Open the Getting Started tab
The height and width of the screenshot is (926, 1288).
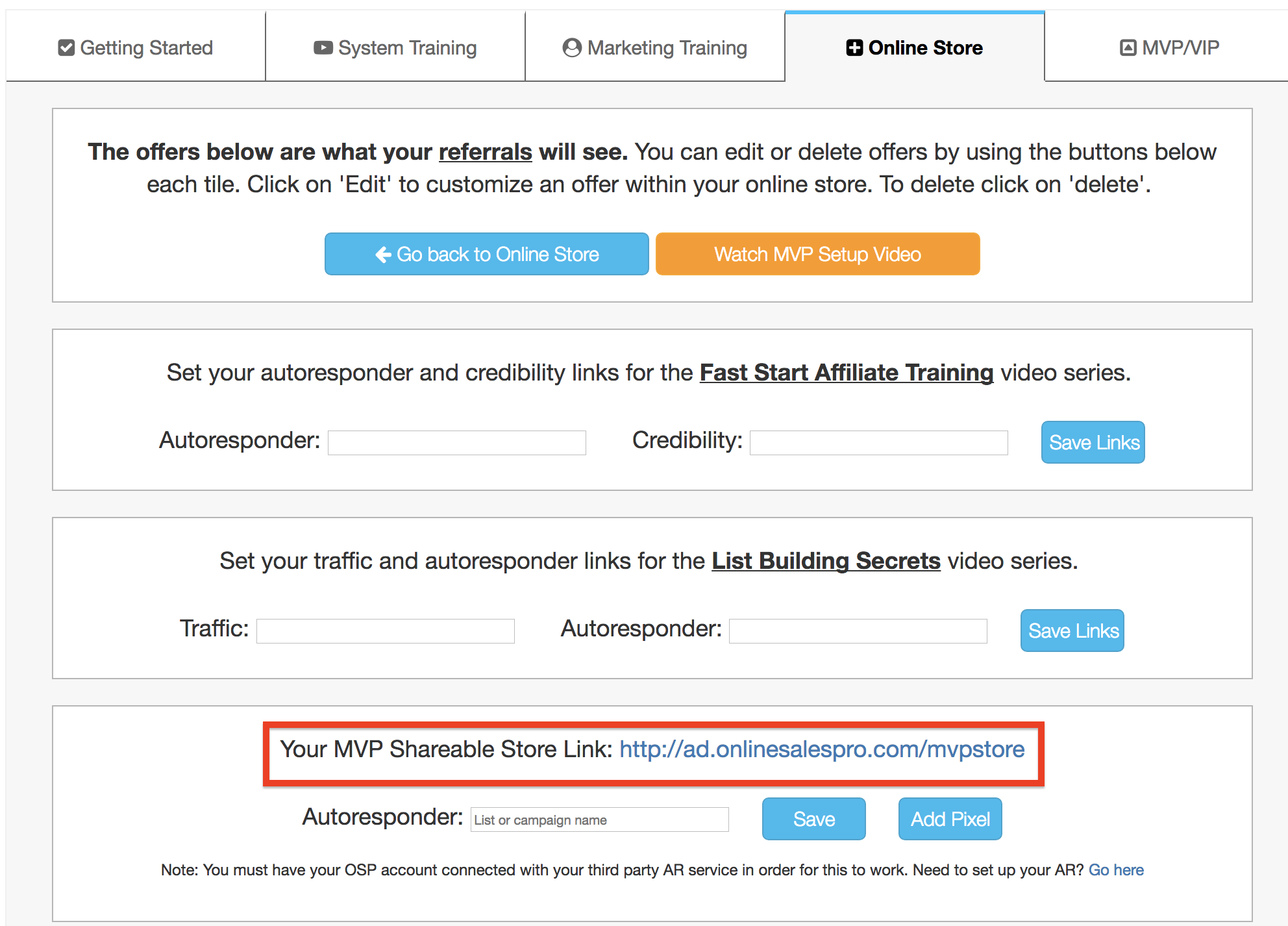pyautogui.click(x=136, y=46)
